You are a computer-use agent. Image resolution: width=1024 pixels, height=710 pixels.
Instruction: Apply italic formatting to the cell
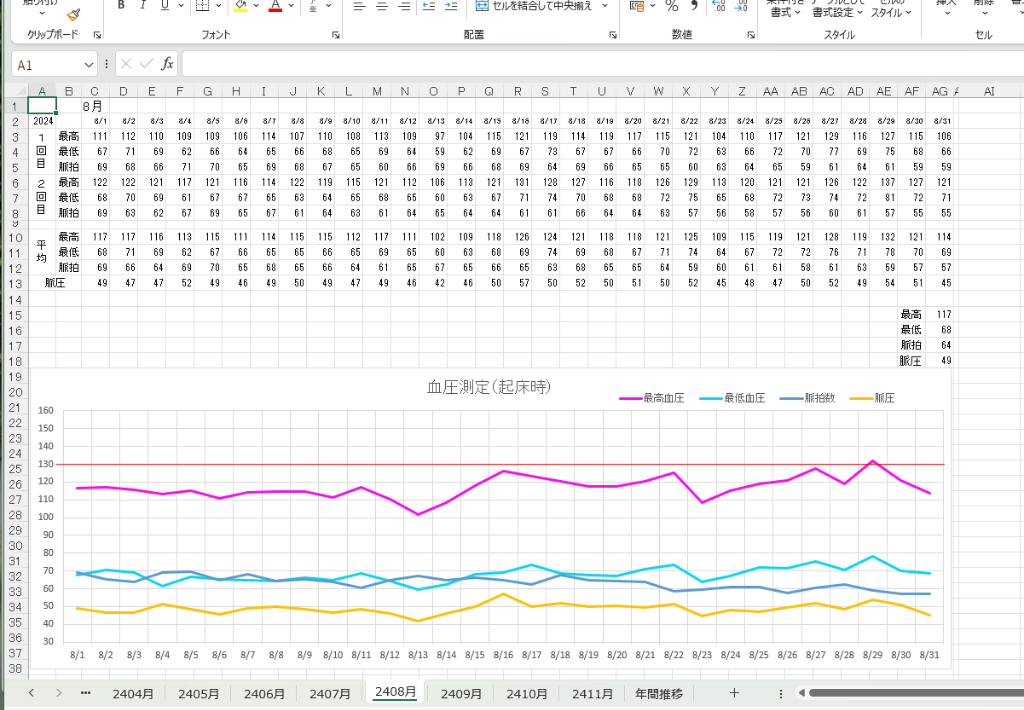(x=144, y=6)
